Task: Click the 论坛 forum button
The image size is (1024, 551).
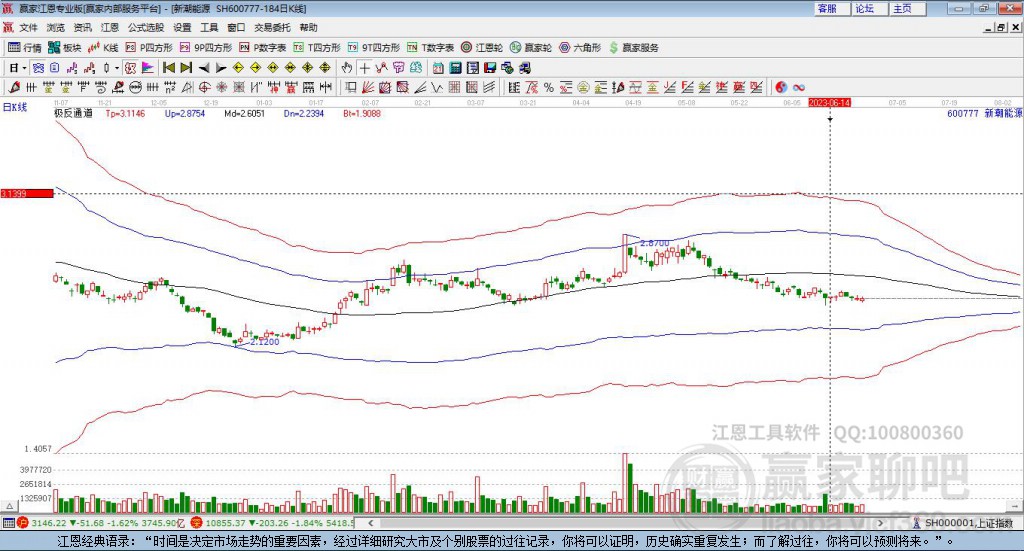Action: (864, 8)
